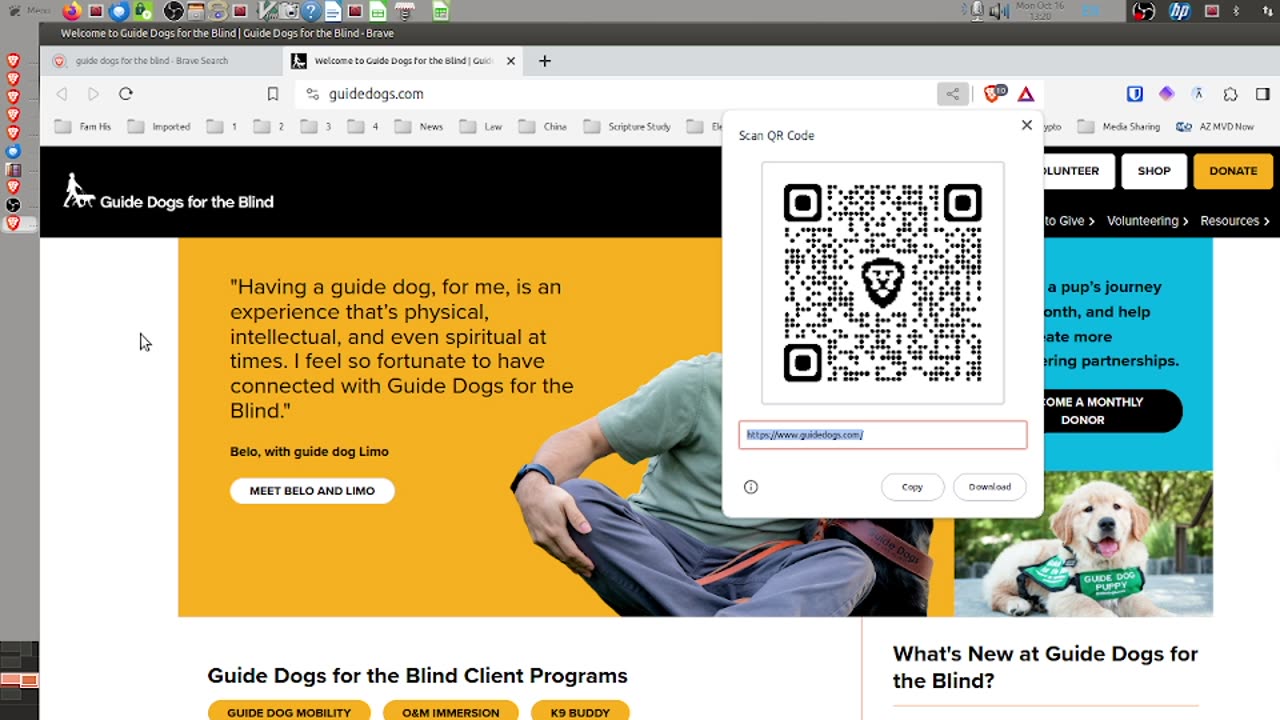The width and height of the screenshot is (1280, 720).
Task: Open the Imported bookmarks folder
Action: [159, 127]
